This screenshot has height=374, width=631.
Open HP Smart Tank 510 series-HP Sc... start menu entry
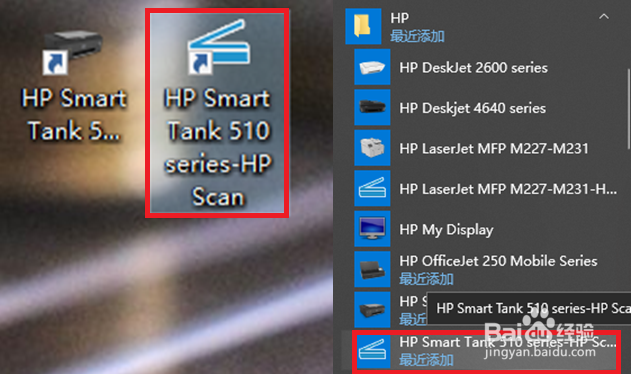point(486,351)
